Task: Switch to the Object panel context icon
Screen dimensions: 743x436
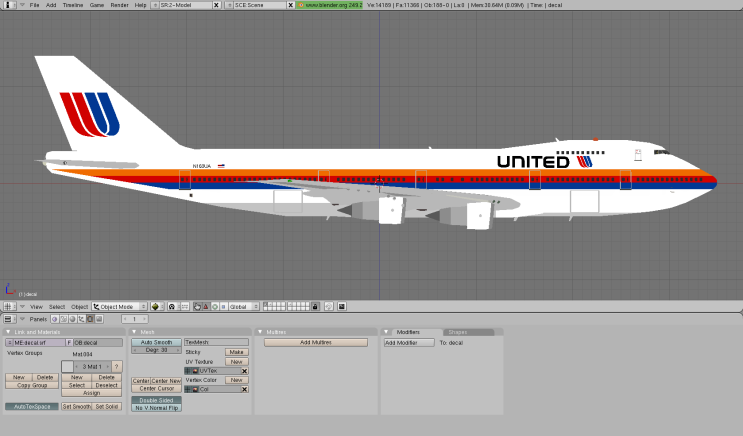Action: (x=82, y=319)
